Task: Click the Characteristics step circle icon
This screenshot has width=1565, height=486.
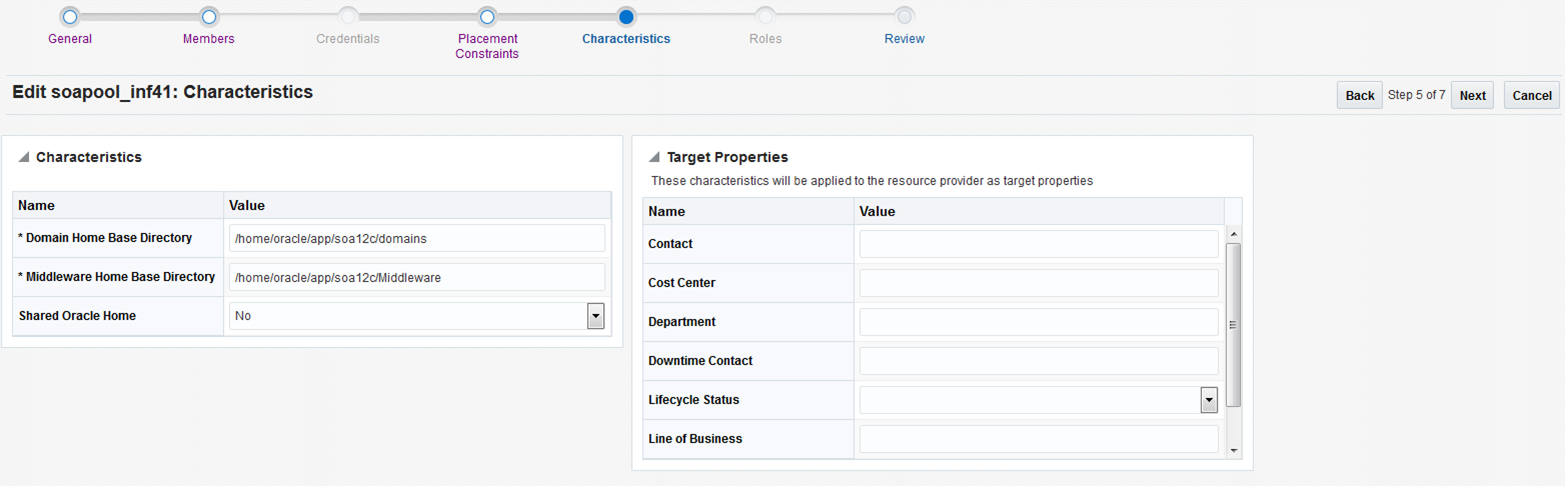Action: click(x=626, y=16)
